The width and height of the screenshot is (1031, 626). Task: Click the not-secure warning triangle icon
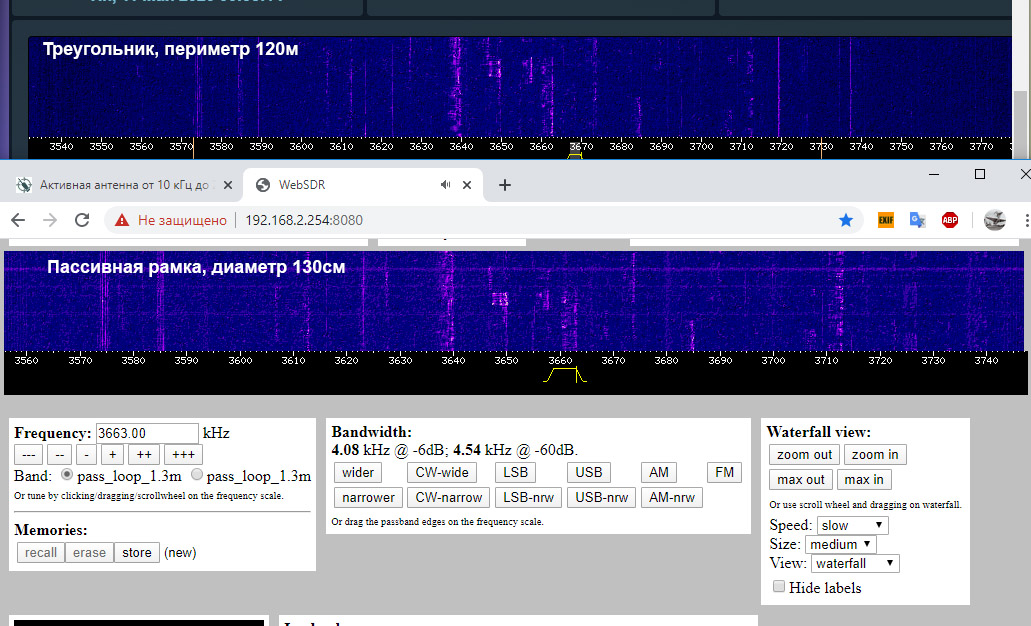[122, 220]
